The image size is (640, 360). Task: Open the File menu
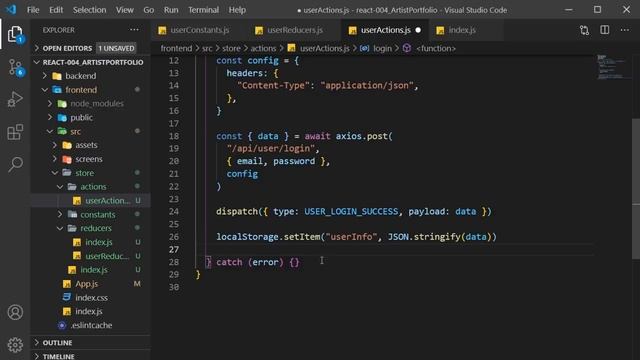coord(33,10)
